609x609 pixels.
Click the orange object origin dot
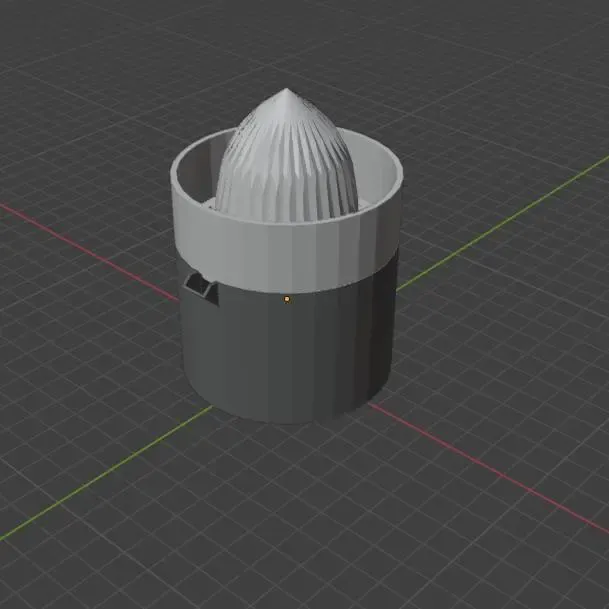(287, 299)
